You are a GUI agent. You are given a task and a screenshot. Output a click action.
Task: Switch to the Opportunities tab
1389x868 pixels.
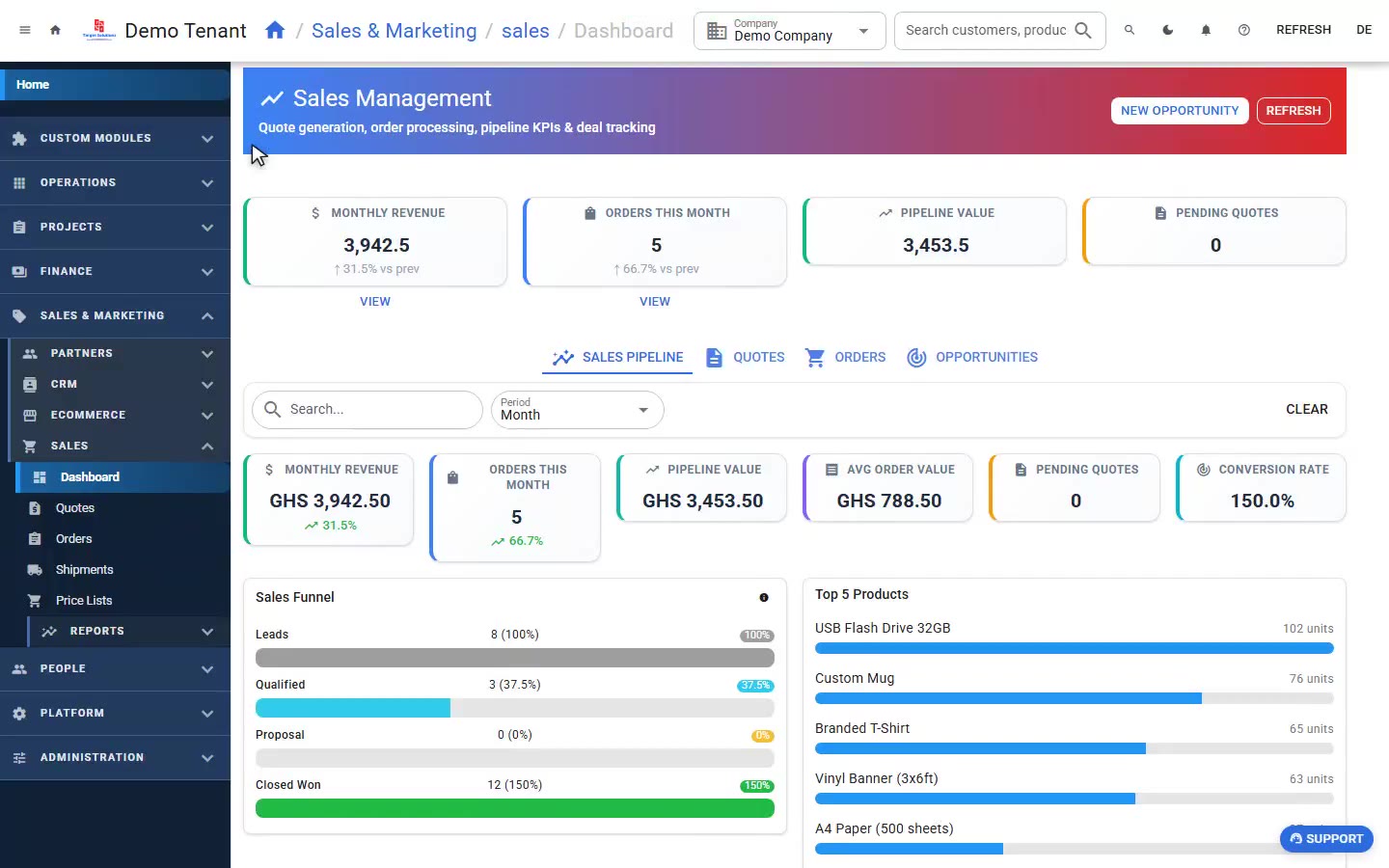click(x=972, y=358)
